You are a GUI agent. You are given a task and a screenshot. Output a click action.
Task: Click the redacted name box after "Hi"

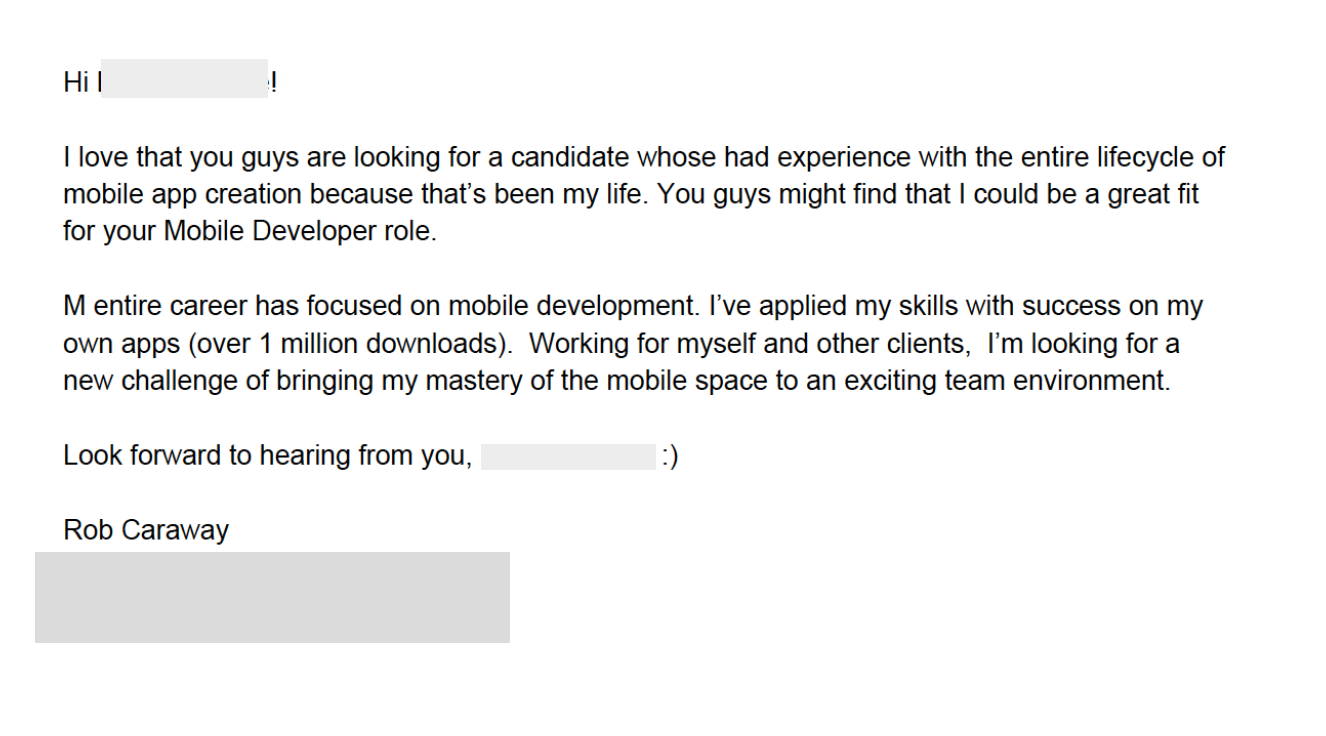point(184,79)
